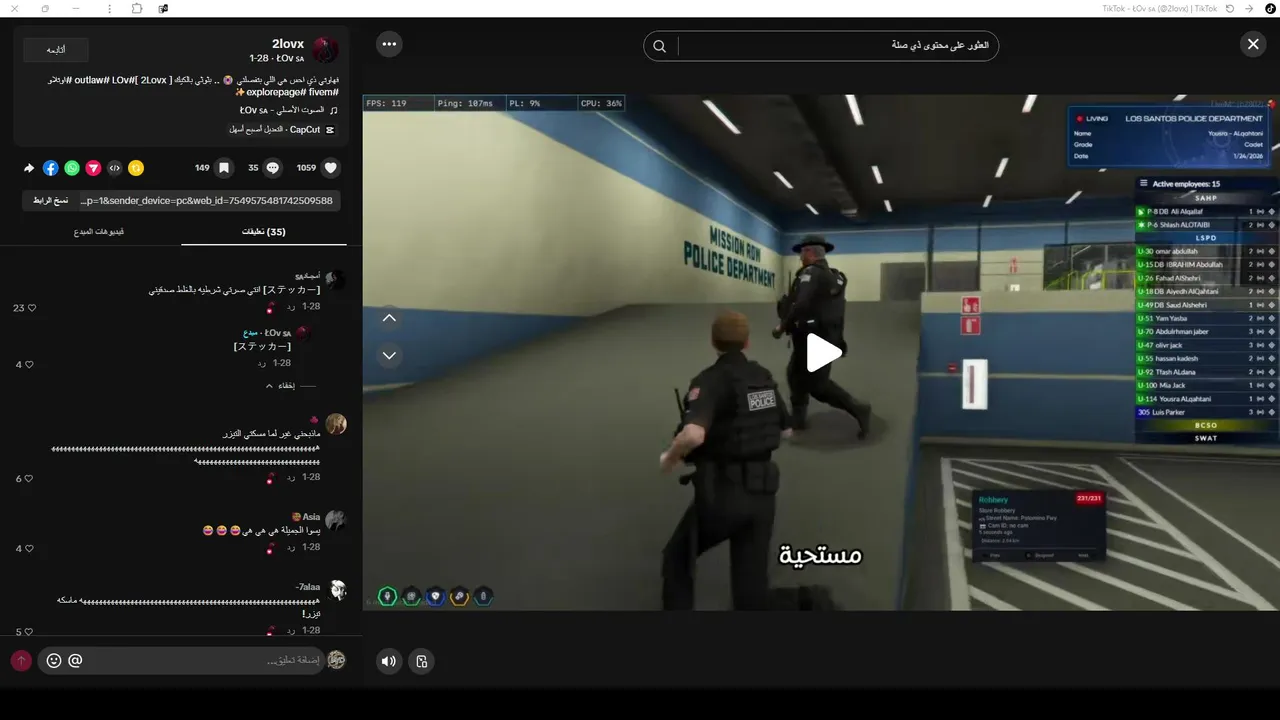Open the original sound link with the music note
Image resolution: width=1280 pixels, height=720 pixels.
click(289, 110)
